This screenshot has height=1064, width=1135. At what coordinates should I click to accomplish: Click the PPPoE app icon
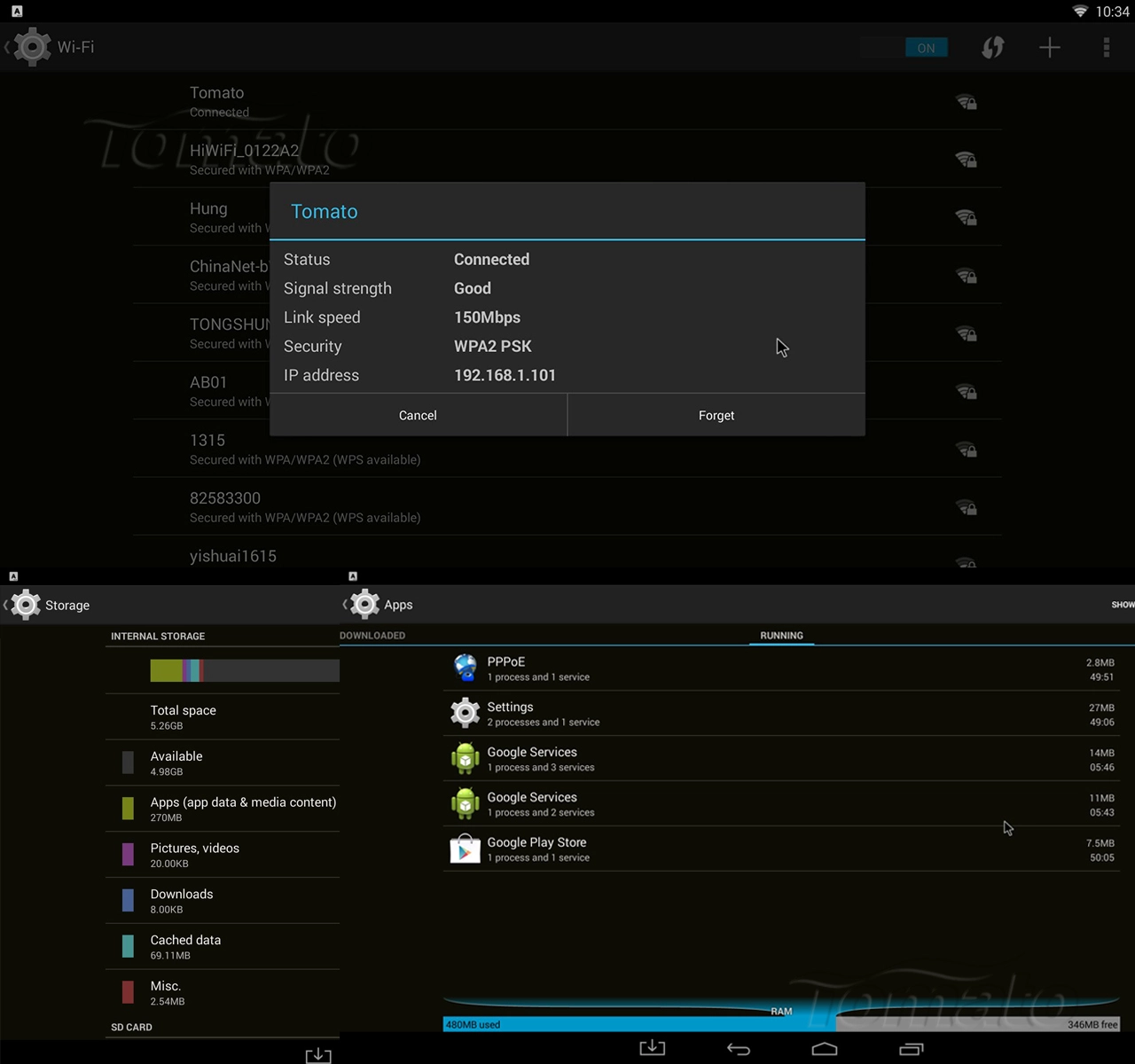click(466, 668)
